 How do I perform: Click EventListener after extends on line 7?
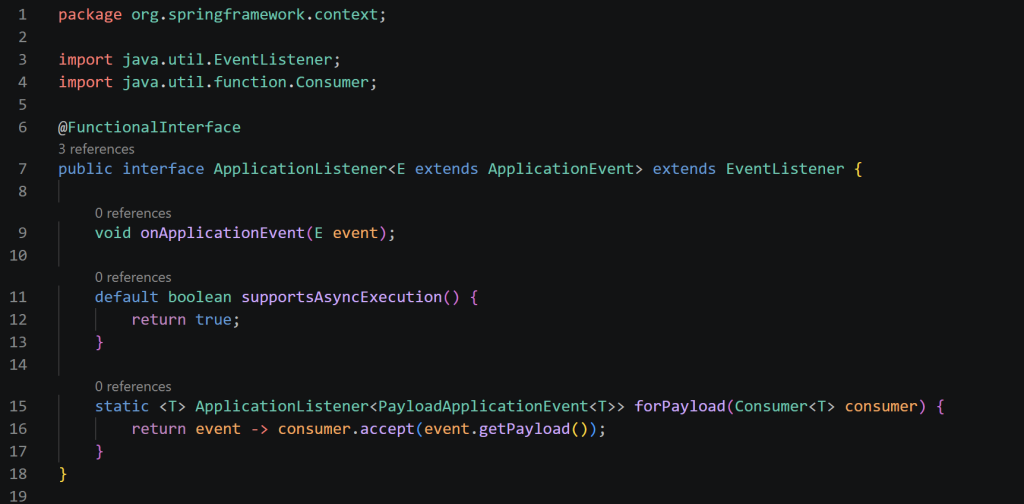click(785, 169)
